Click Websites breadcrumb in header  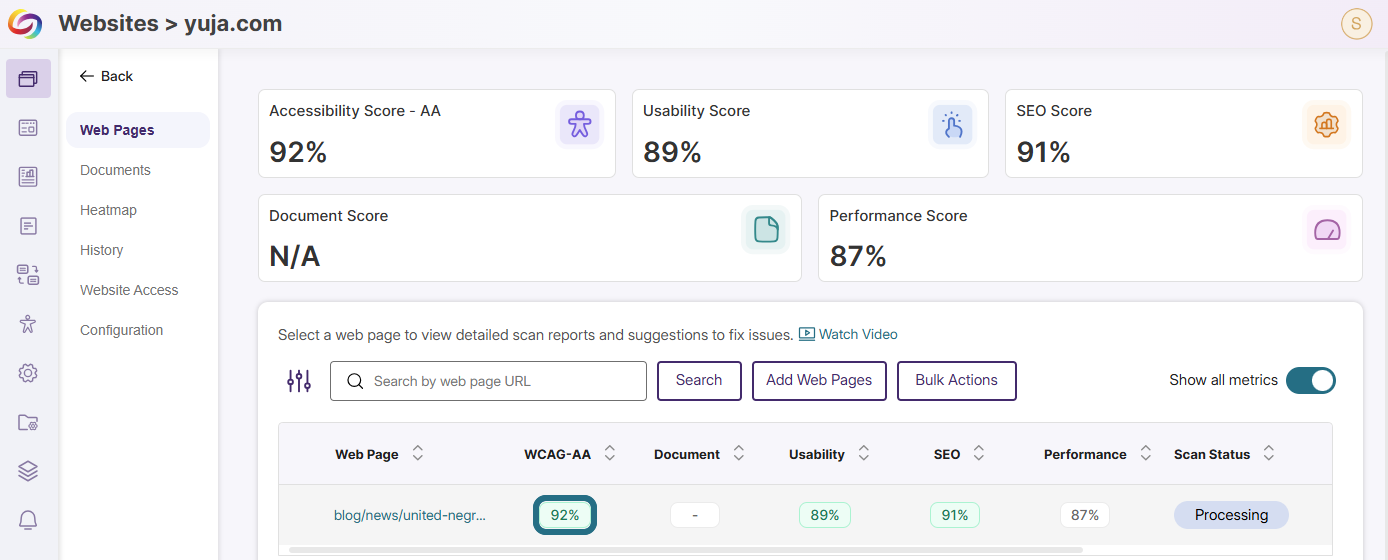point(108,24)
